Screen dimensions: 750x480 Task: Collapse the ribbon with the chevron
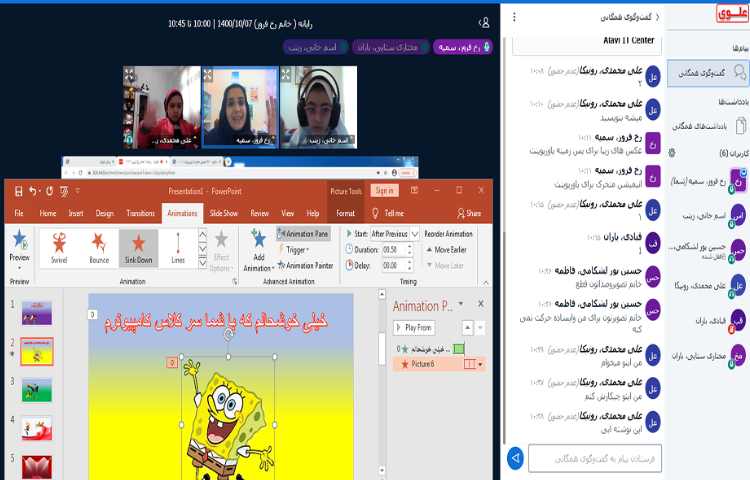(x=485, y=283)
